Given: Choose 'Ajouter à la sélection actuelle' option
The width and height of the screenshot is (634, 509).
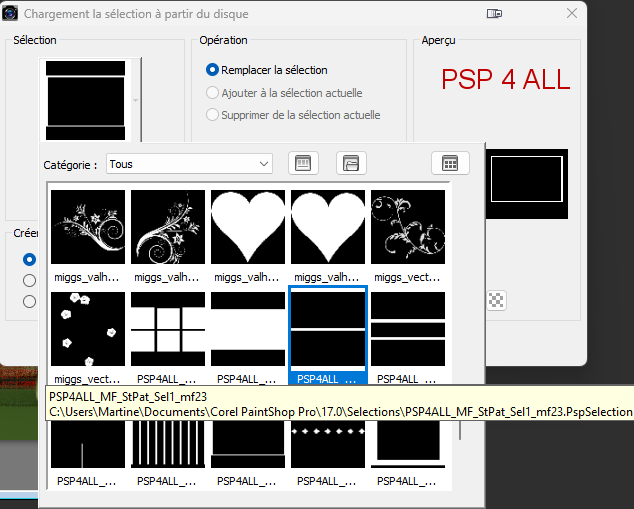Looking at the screenshot, I should (212, 93).
